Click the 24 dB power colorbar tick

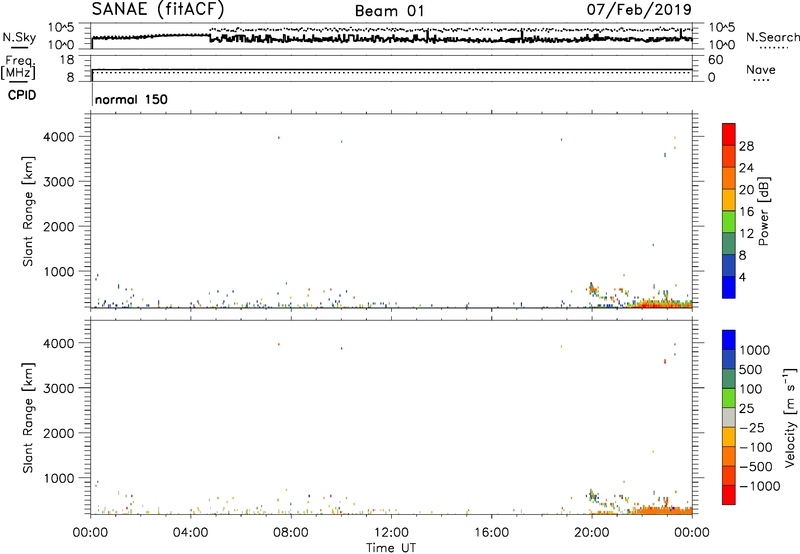(746, 168)
